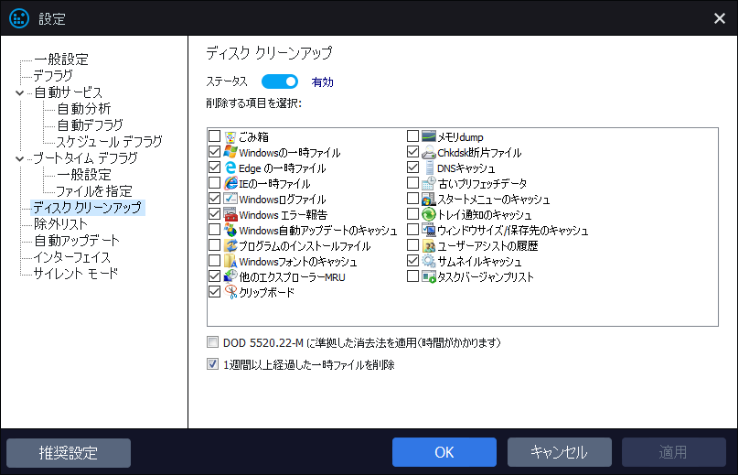Check the 古いプリフェッチデータ checkbox
This screenshot has height=475, width=738.
click(x=413, y=183)
